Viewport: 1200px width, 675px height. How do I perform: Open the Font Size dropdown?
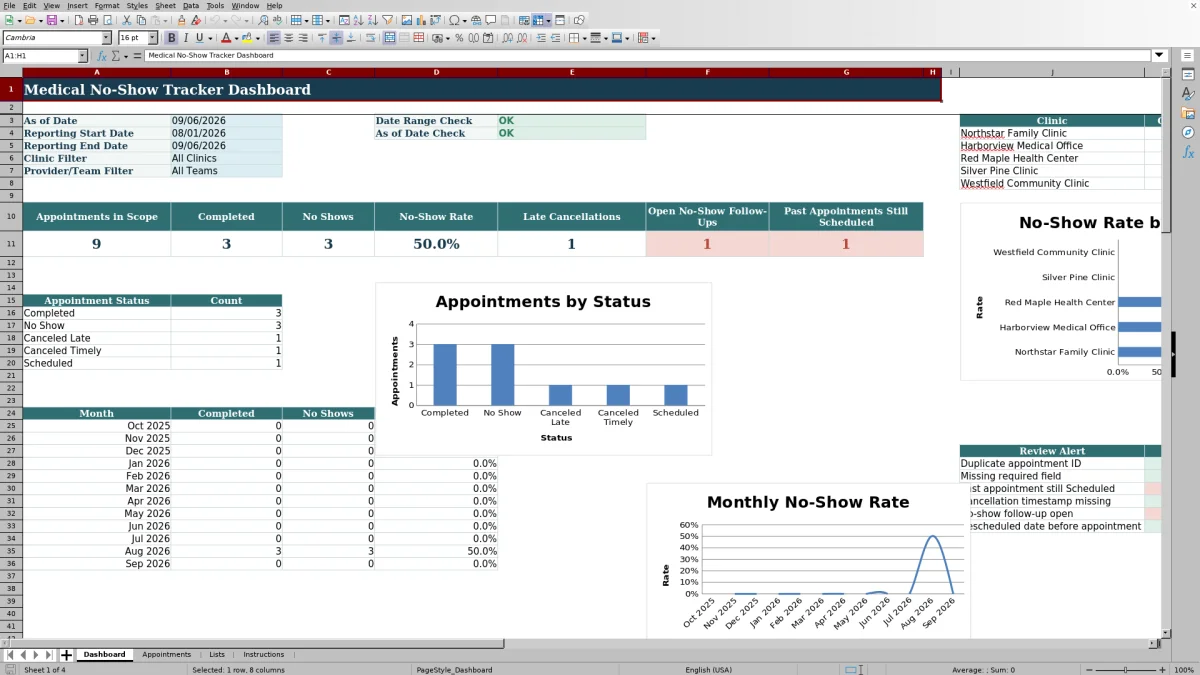pos(152,38)
